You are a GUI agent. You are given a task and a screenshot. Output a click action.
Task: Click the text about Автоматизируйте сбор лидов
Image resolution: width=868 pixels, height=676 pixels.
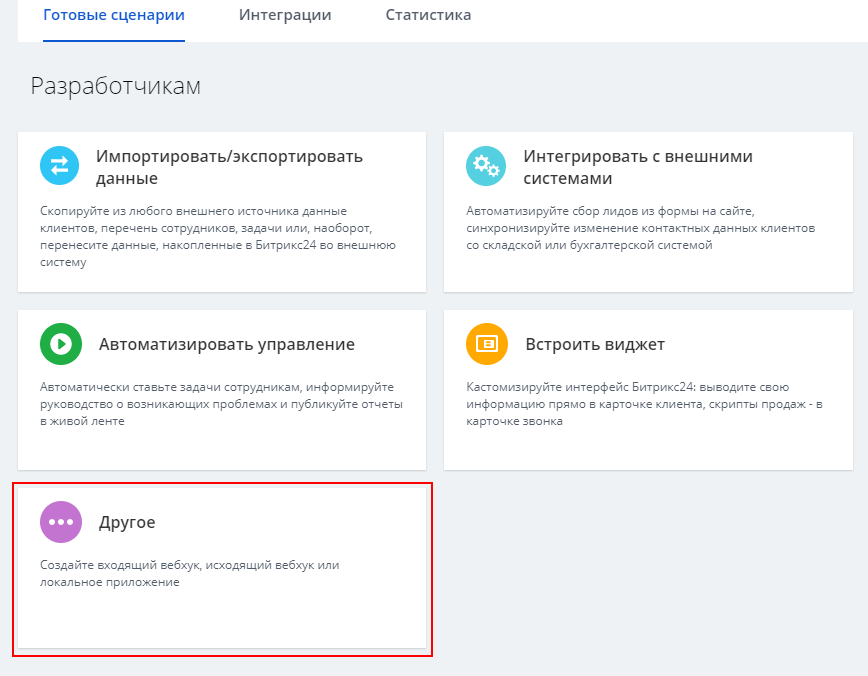[x=640, y=228]
